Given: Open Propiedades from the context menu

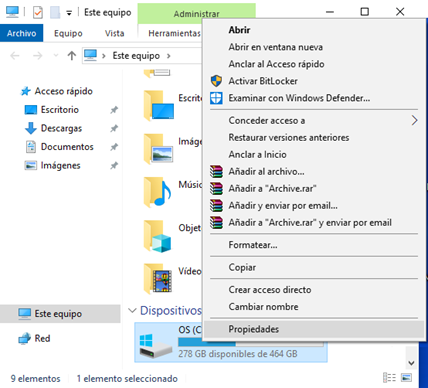Looking at the screenshot, I should (313, 329).
